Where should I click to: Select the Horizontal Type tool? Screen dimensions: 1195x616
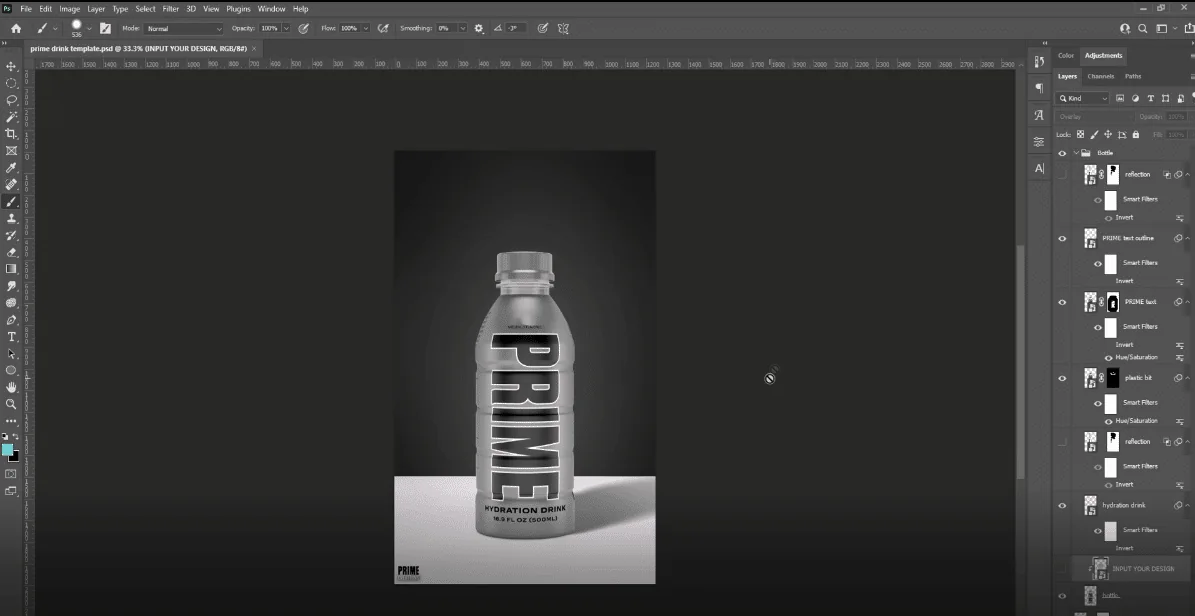point(11,336)
